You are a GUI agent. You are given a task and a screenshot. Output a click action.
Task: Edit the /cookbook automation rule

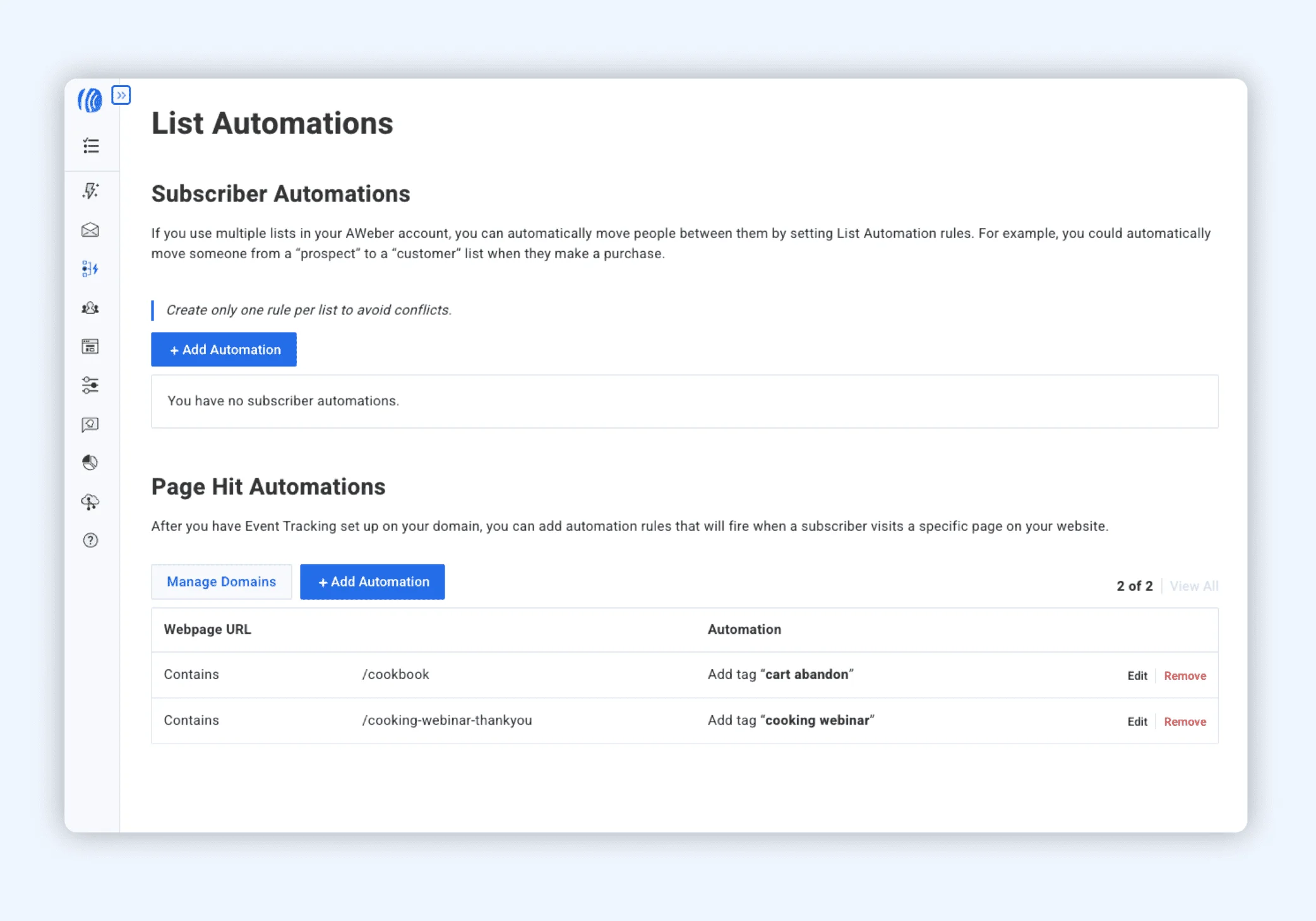click(1137, 676)
